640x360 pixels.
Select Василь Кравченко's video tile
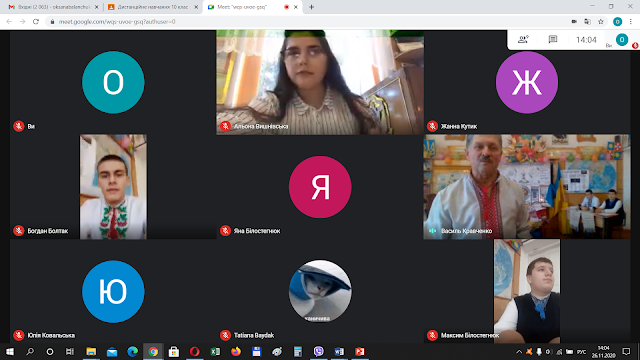[527, 187]
